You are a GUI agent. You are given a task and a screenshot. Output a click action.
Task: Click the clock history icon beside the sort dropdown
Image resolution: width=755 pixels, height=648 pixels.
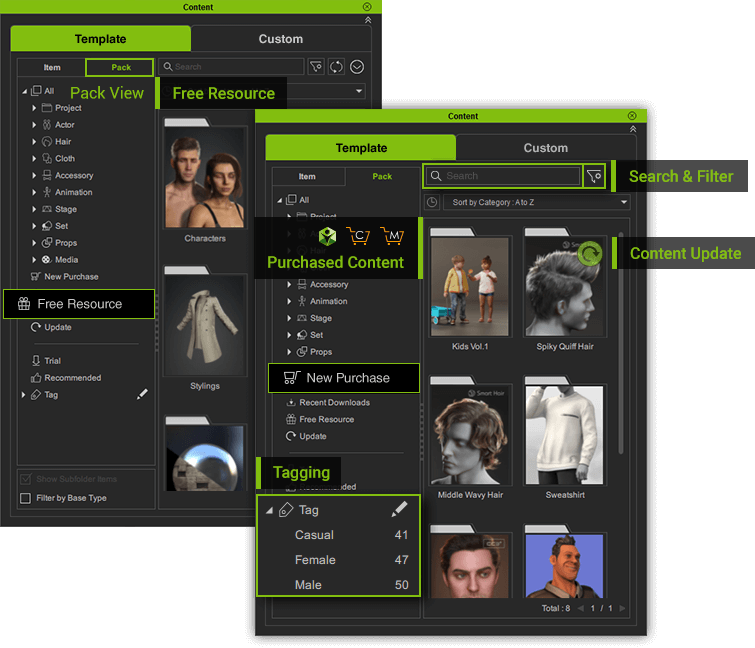pos(432,202)
